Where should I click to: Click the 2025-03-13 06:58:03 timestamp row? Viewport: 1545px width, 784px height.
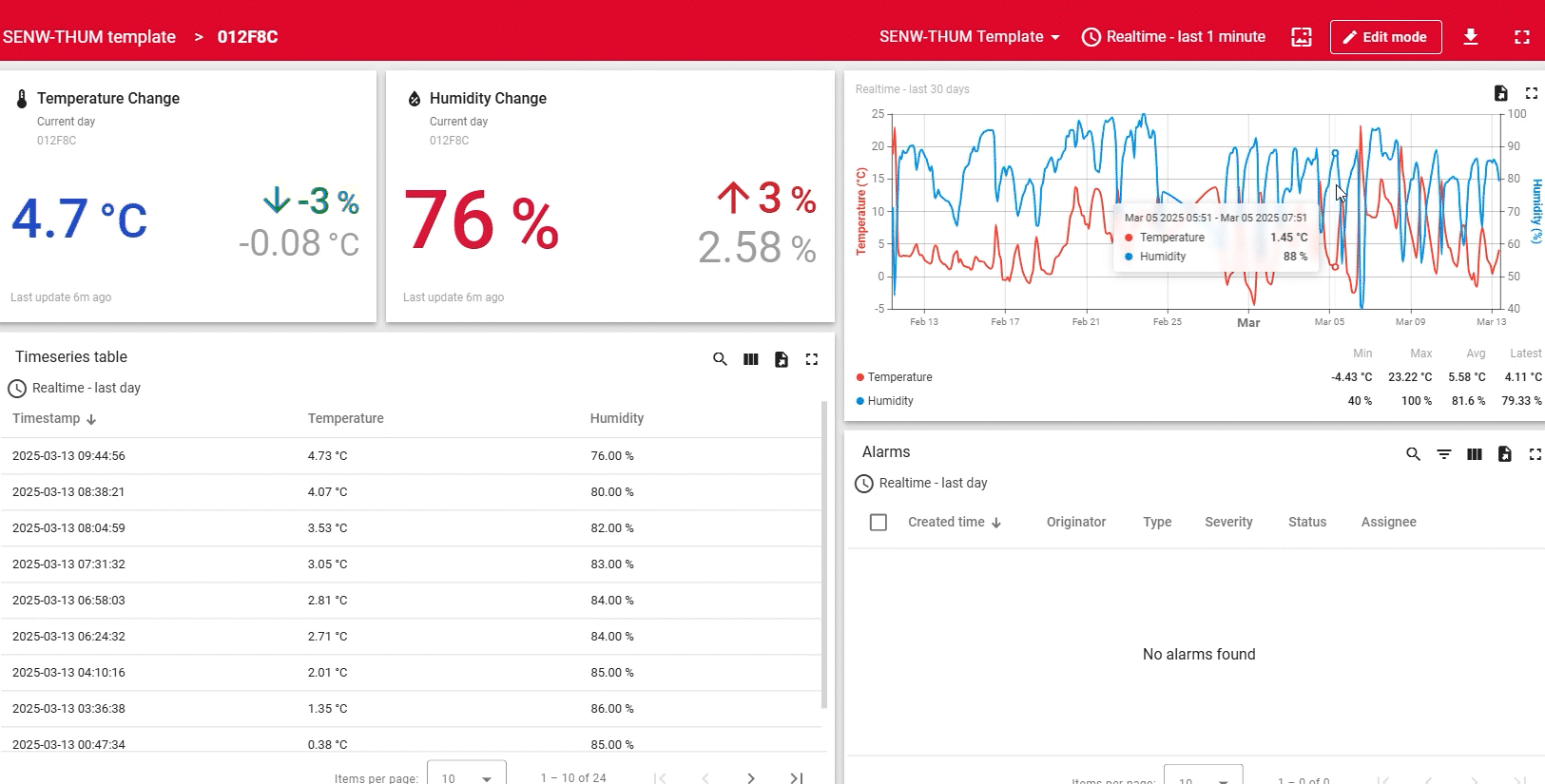pyautogui.click(x=68, y=601)
